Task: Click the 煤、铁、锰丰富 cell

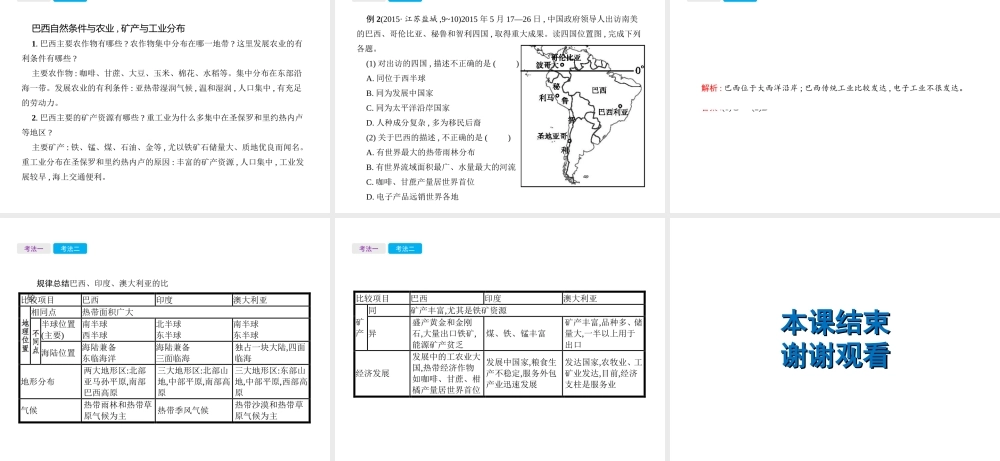Action: (523, 333)
